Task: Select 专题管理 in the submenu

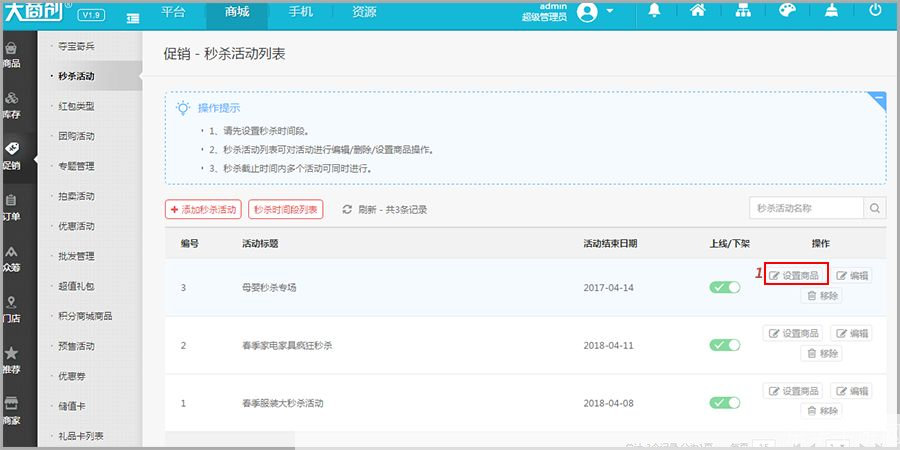Action: [76, 166]
